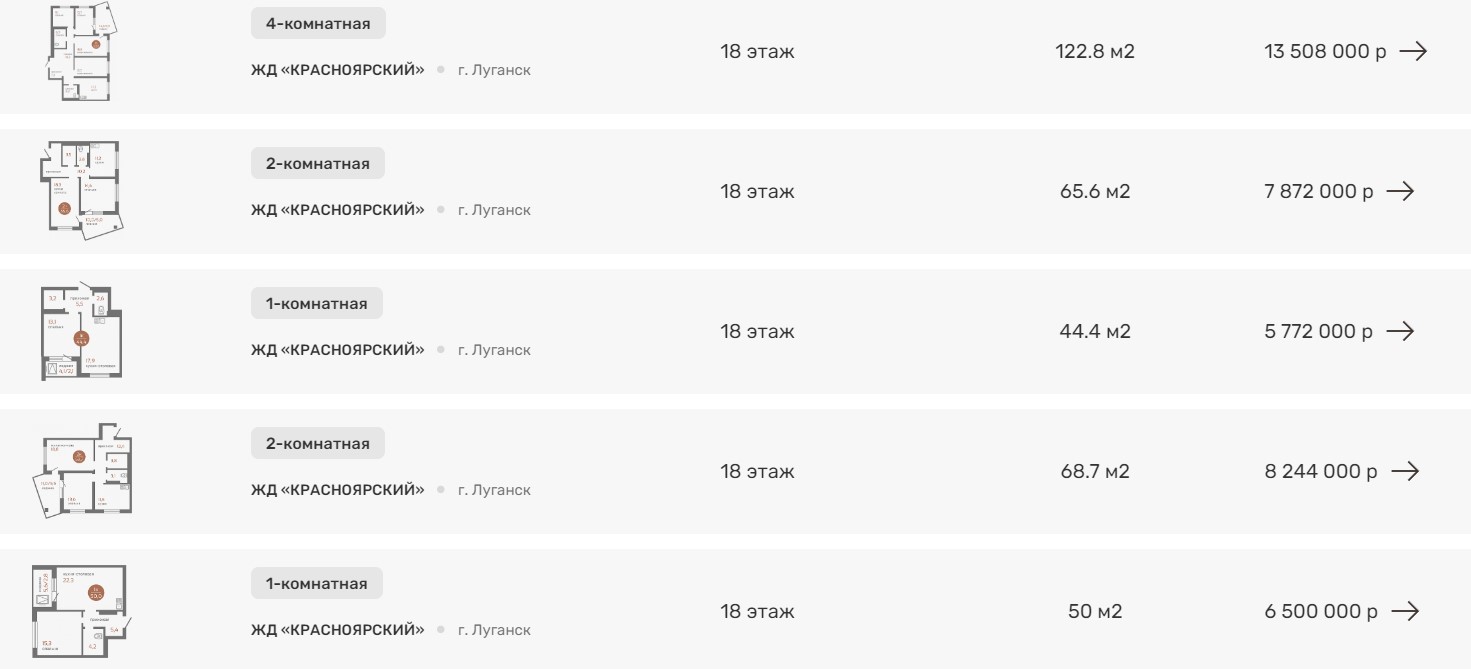Image resolution: width=1471 pixels, height=669 pixels.
Task: Open ЖД «КРАСНОЯРСКИЙ» link in the 122.8 м2 row
Action: 337,70
